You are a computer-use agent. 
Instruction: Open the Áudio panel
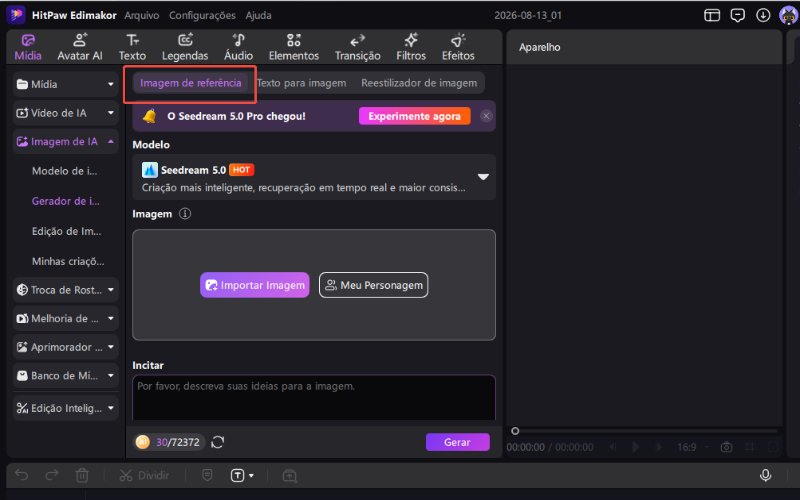(x=238, y=47)
